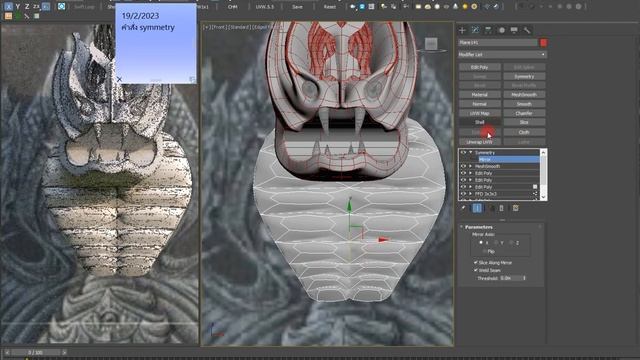640x360 pixels.
Task: Click the ViewCube in the Front viewport
Action: click(x=431, y=44)
